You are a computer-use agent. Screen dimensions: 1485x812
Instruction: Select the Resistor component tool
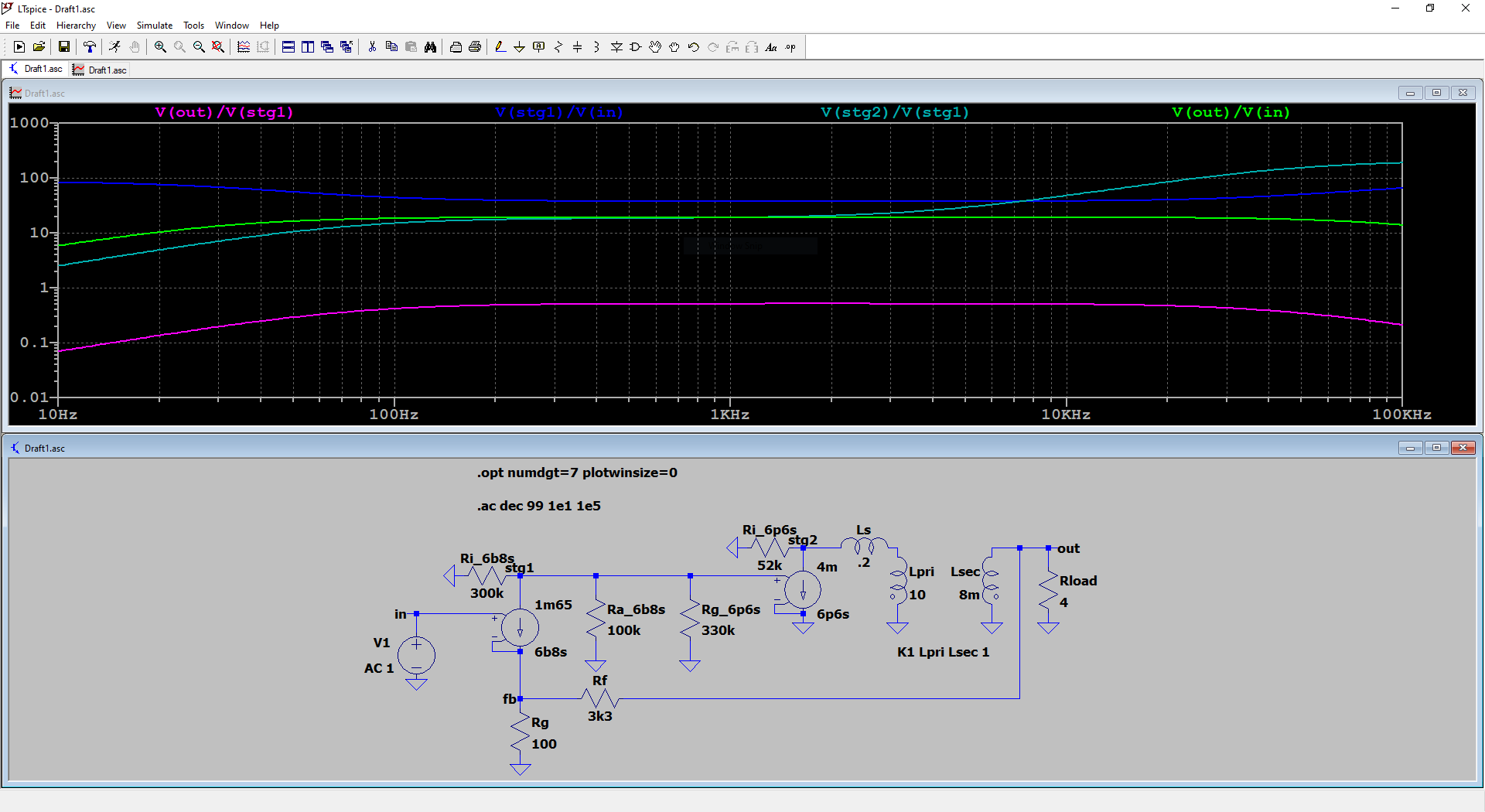tap(558, 47)
